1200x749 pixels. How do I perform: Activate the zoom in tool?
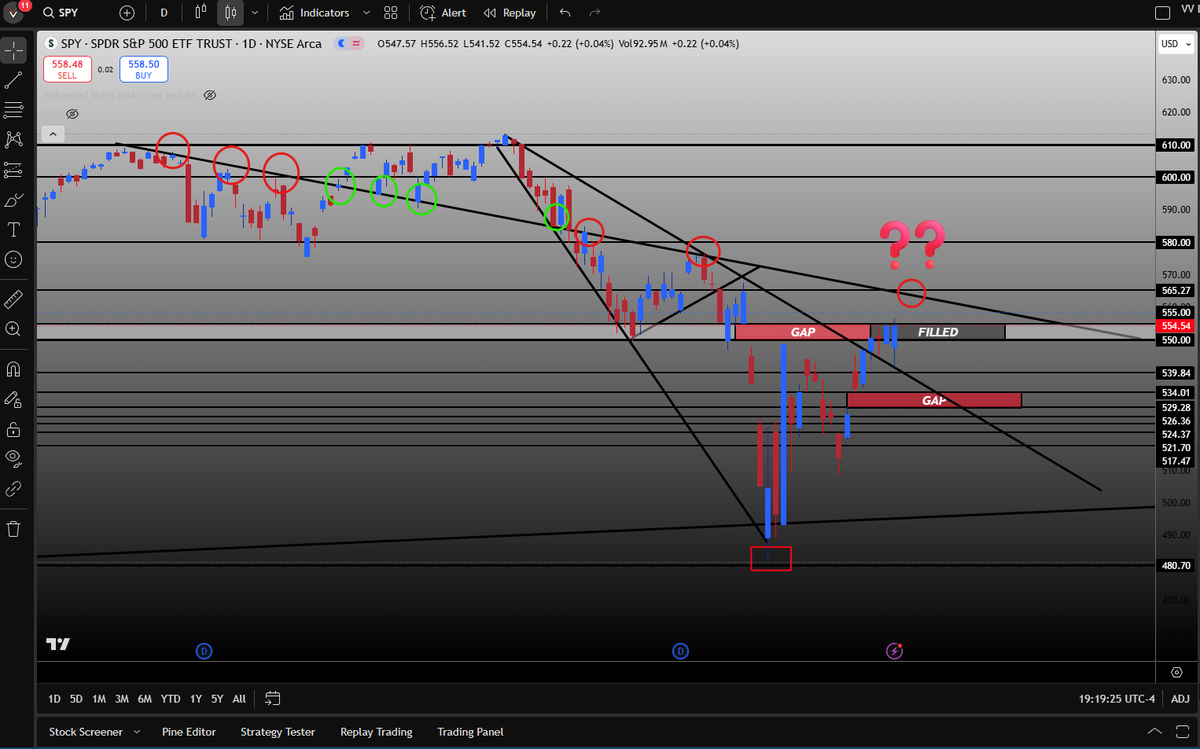pyautogui.click(x=14, y=328)
